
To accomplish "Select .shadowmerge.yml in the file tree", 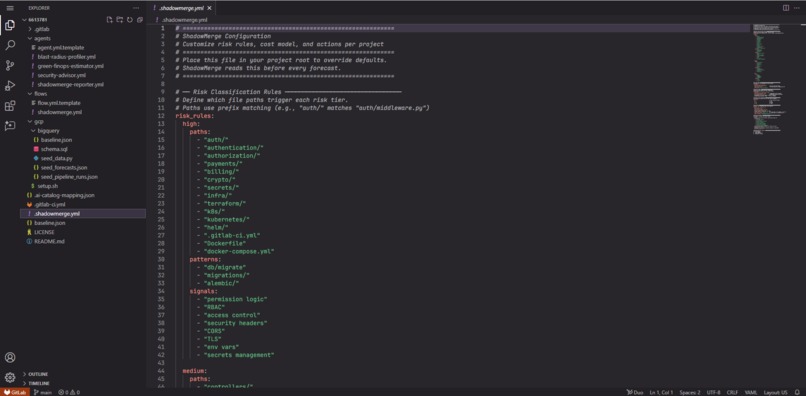I will click(82, 213).
